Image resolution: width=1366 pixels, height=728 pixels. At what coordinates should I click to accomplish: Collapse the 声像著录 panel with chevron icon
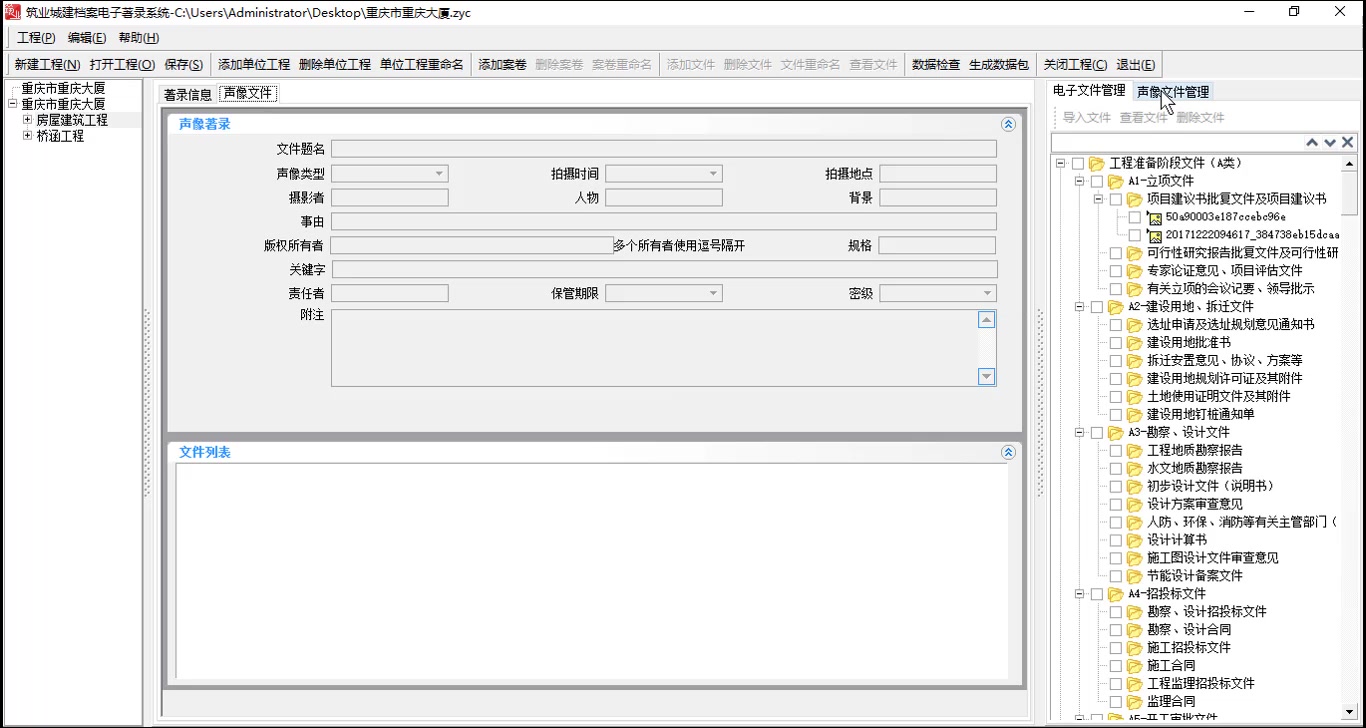pos(1008,124)
